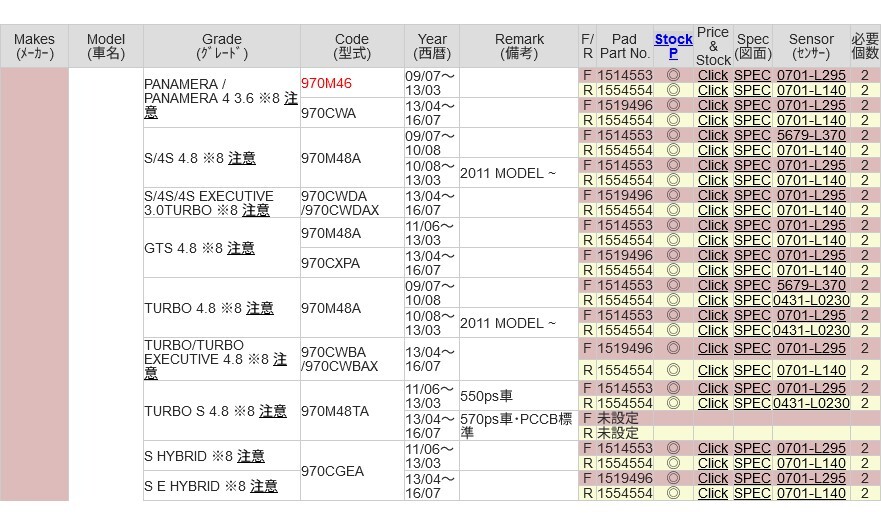Open SPEC in 970CWBA rear pad row
This screenshot has width=881, height=524.
(x=752, y=370)
